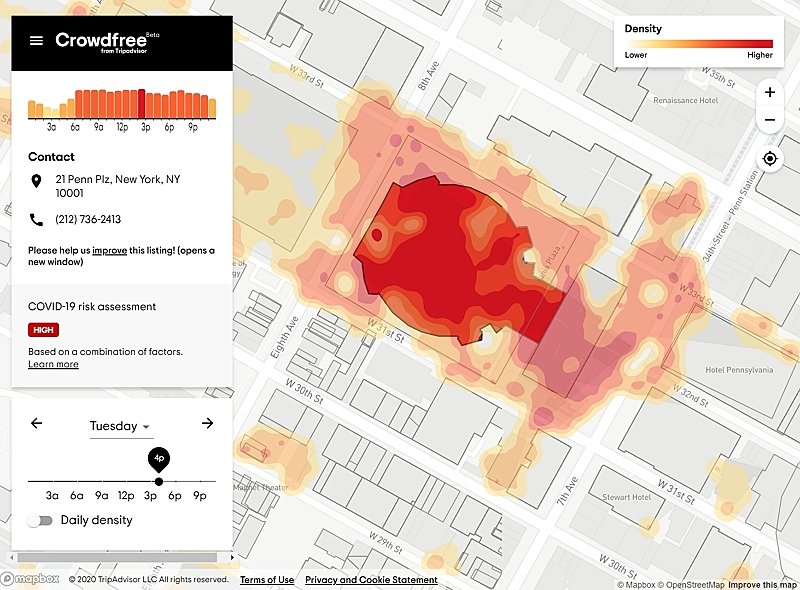This screenshot has height=590, width=800.
Task: Click the 4p pin marker above slider
Action: pos(159,459)
